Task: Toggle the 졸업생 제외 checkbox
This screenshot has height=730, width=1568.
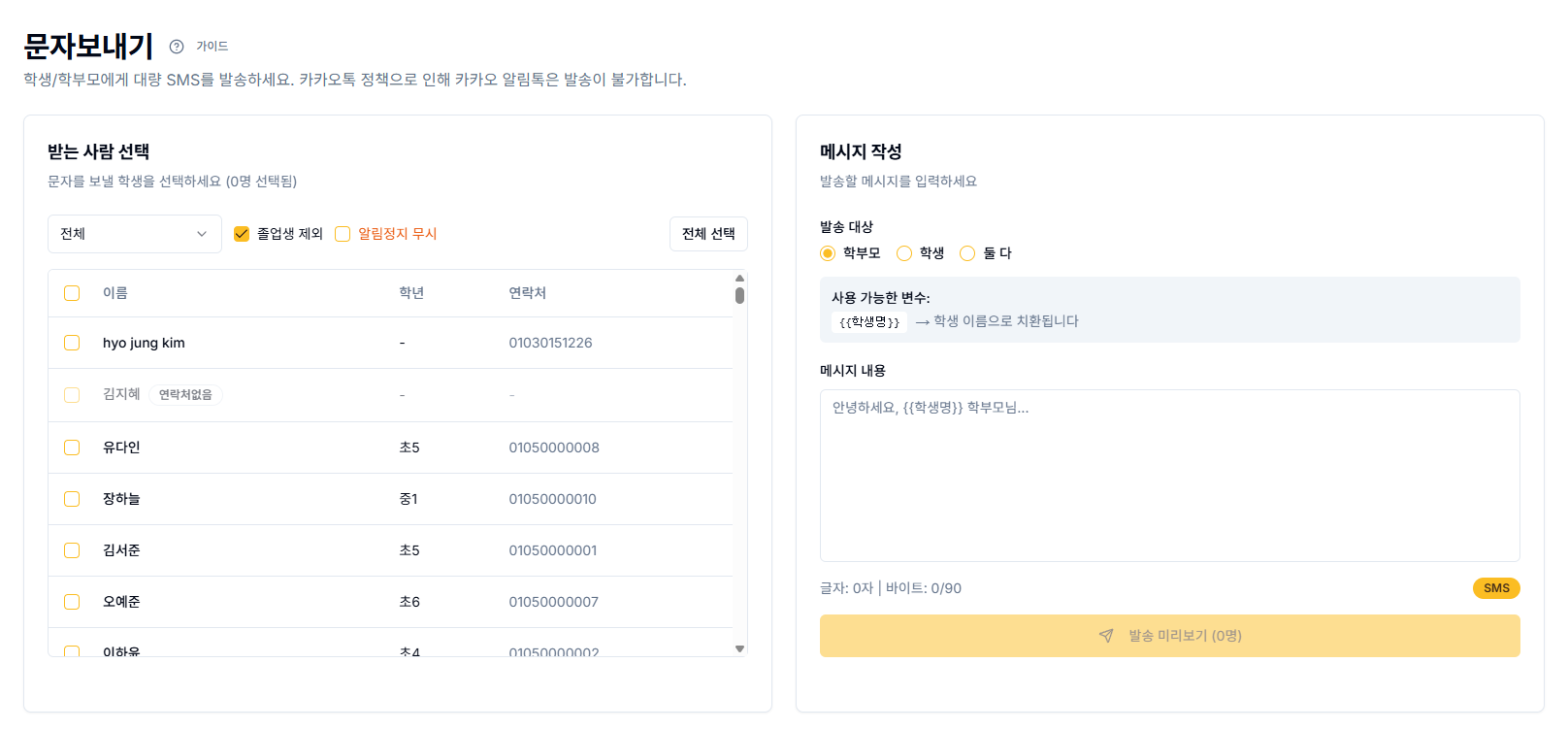Action: pyautogui.click(x=242, y=234)
